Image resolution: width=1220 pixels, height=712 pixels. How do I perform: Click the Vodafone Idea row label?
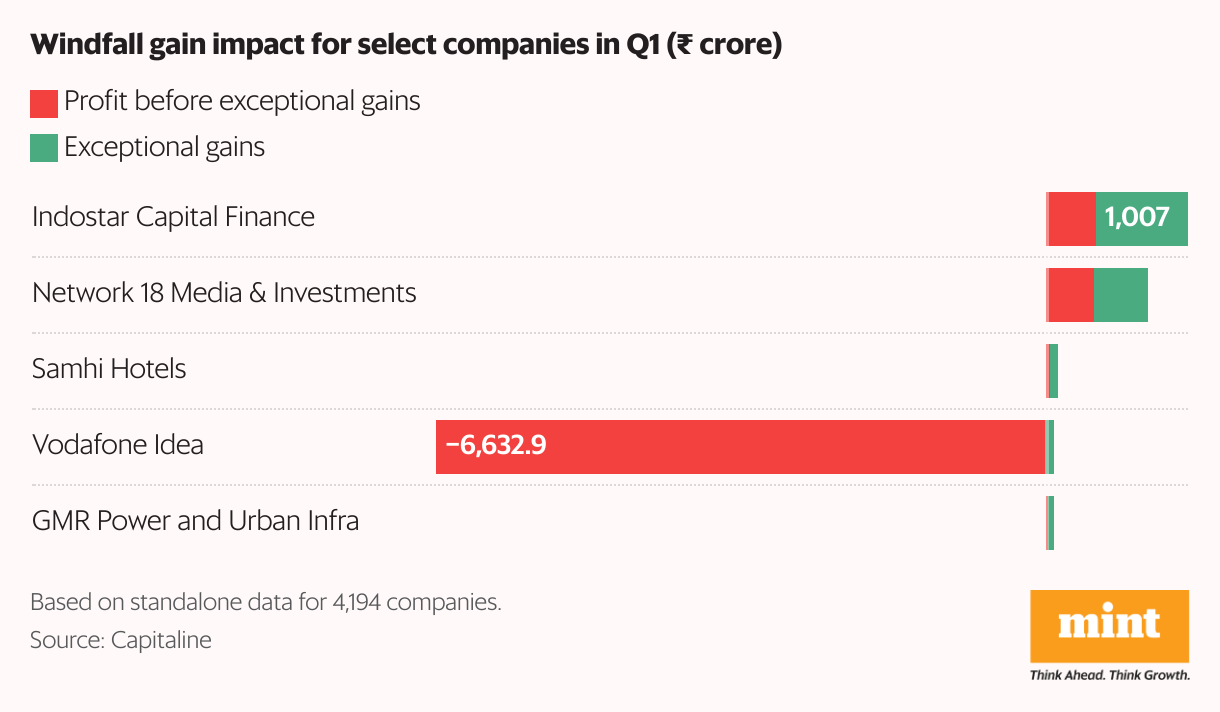(x=118, y=445)
